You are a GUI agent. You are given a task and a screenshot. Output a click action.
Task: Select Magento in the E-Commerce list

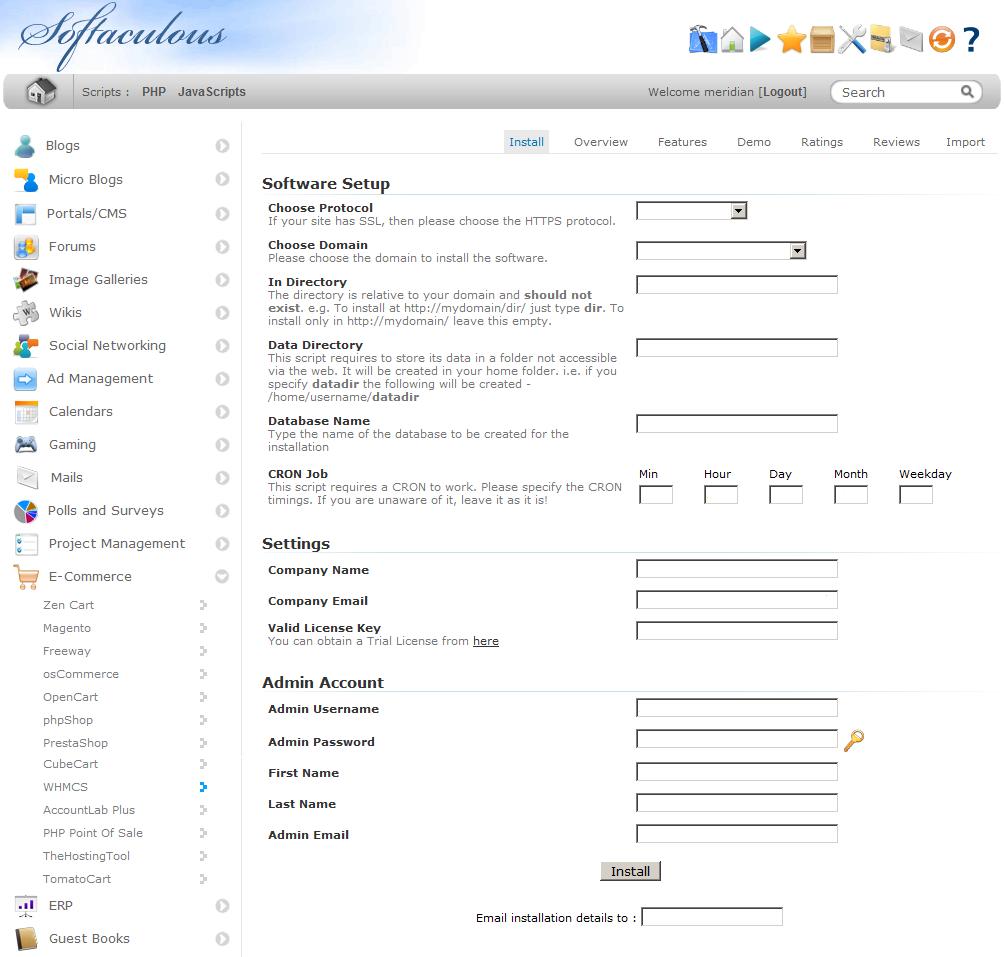pyautogui.click(x=67, y=628)
